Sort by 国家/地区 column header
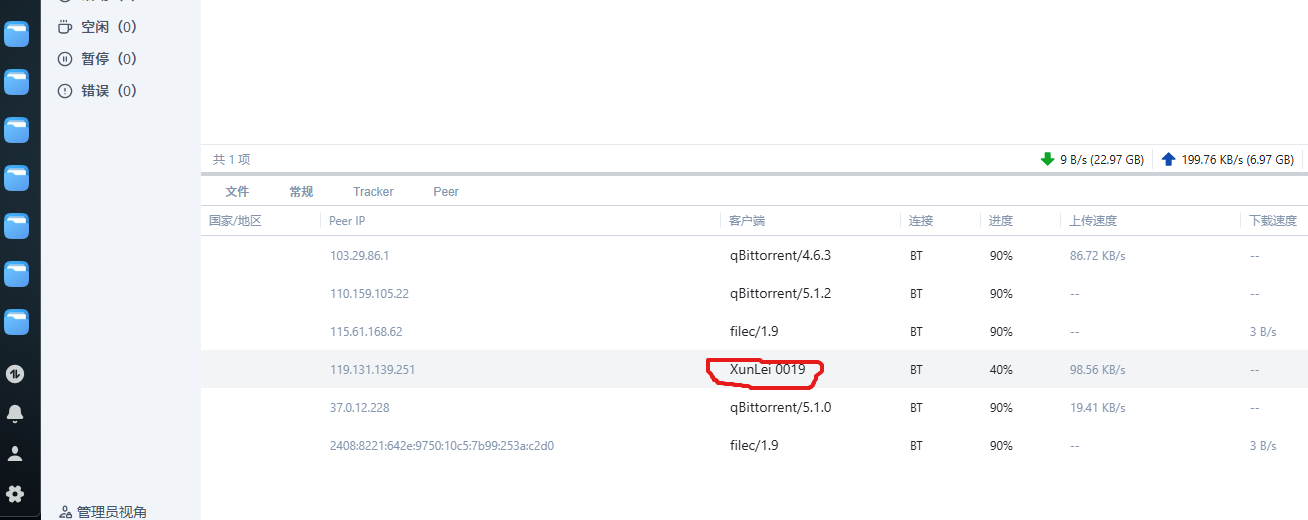This screenshot has width=1308, height=520. pyautogui.click(x=235, y=220)
